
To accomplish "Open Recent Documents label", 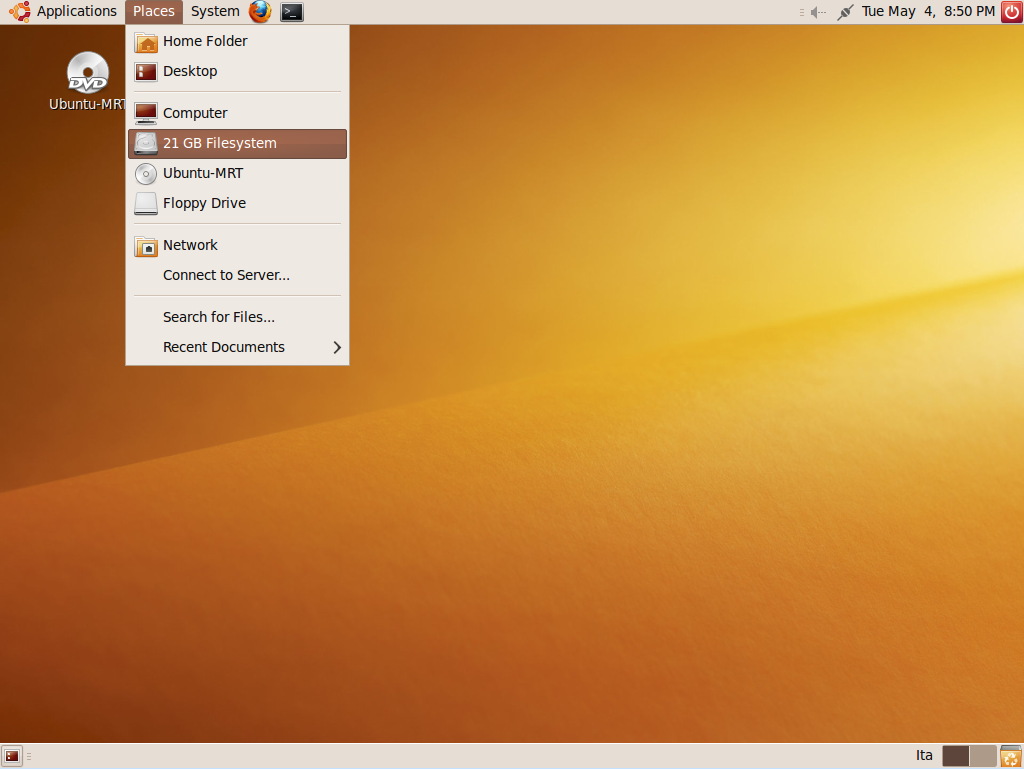I will click(x=223, y=347).
